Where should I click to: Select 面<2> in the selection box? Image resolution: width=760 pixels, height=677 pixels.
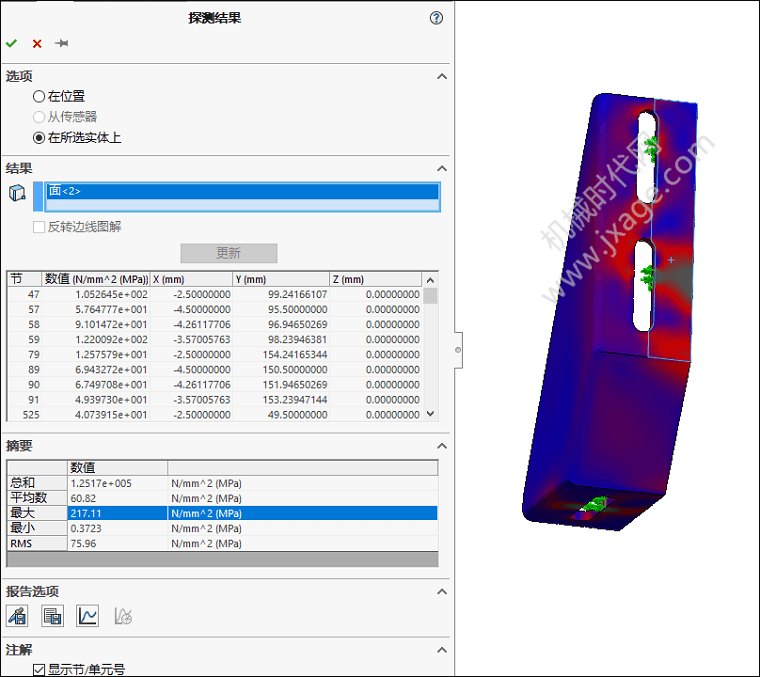point(242,191)
